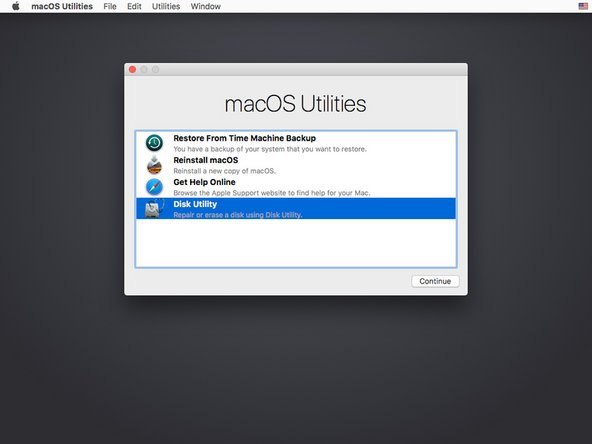The height and width of the screenshot is (444, 592).
Task: Open the US flag input menu
Action: [583, 6]
